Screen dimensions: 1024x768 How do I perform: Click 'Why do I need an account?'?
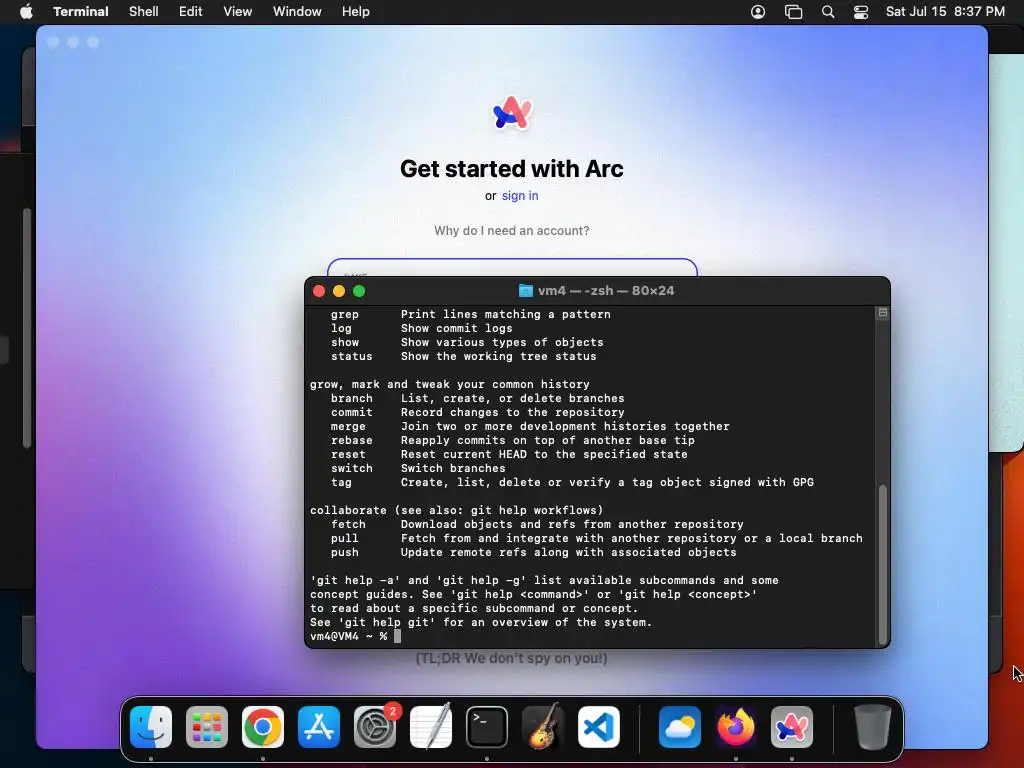coord(511,231)
